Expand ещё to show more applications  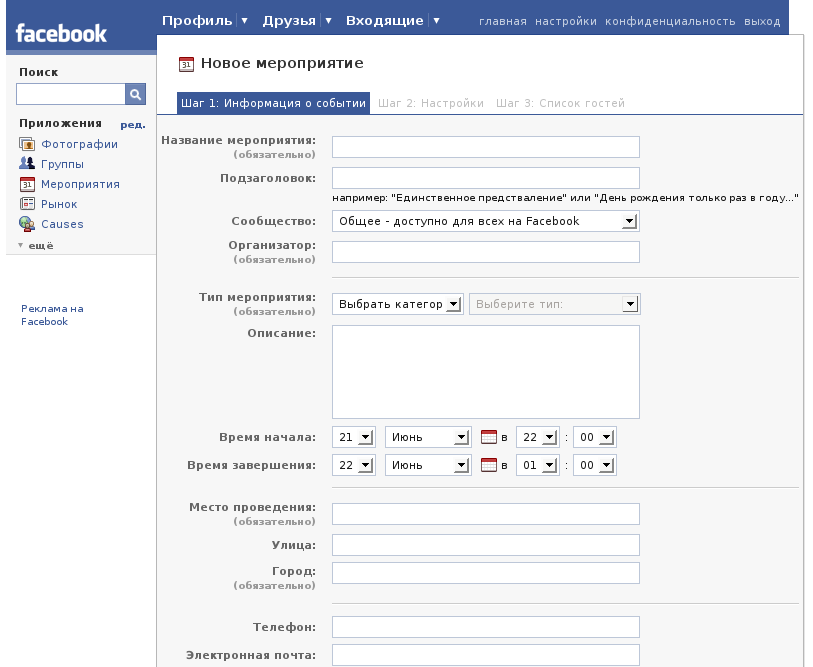point(35,245)
